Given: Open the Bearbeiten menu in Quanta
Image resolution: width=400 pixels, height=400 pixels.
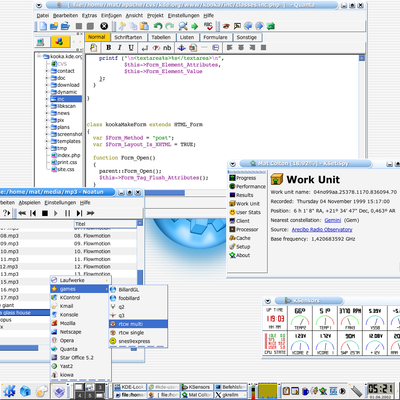Looking at the screenshot, I should point(65,15).
